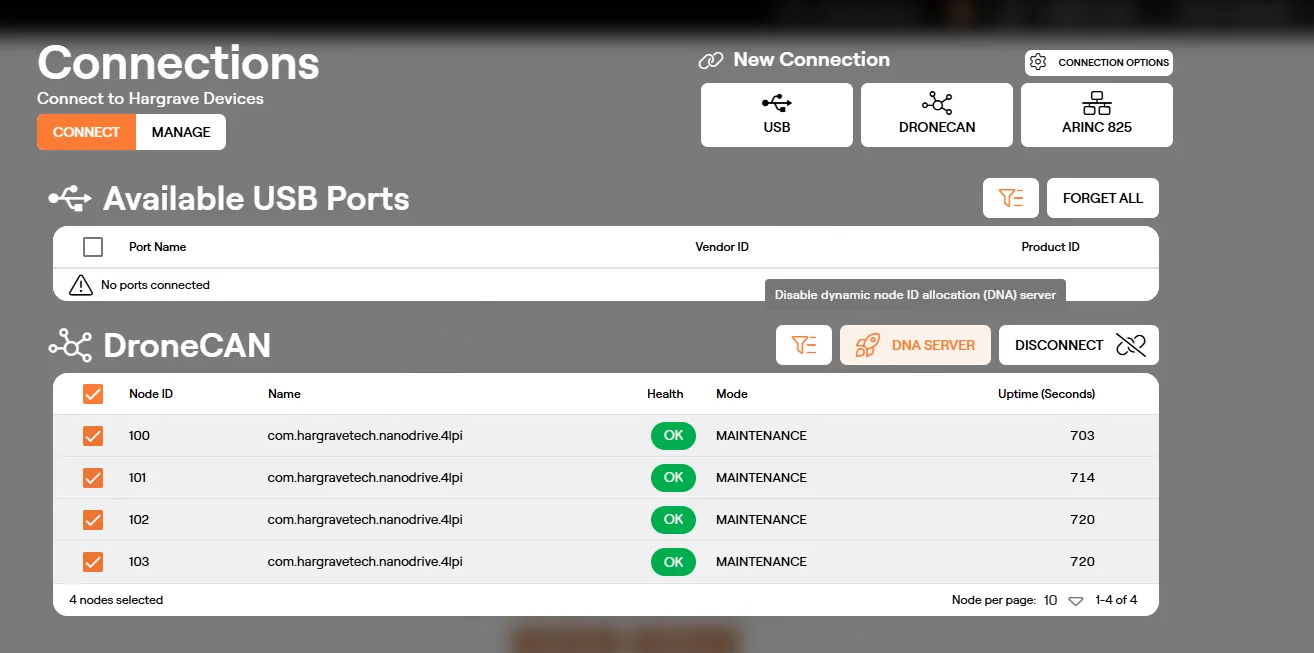Open the USB ports filter icon
This screenshot has height=653, width=1314.
tap(1011, 198)
